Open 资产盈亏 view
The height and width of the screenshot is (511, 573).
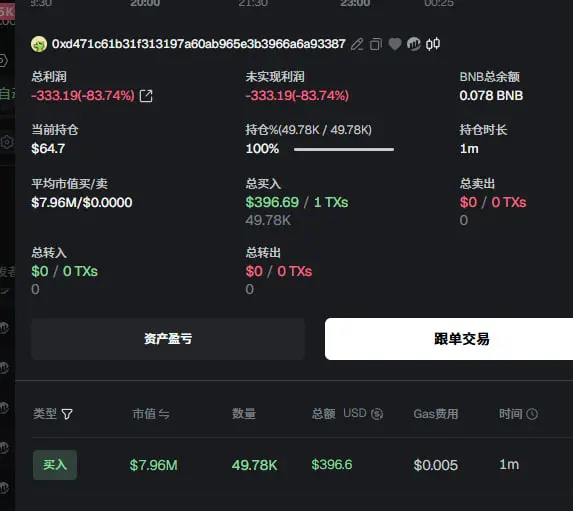tap(168, 339)
